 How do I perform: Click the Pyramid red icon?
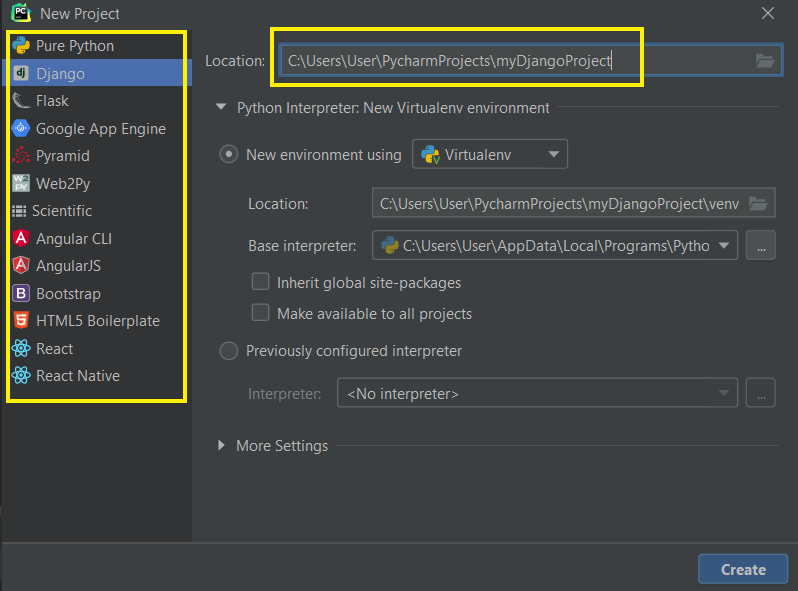pyautogui.click(x=21, y=156)
